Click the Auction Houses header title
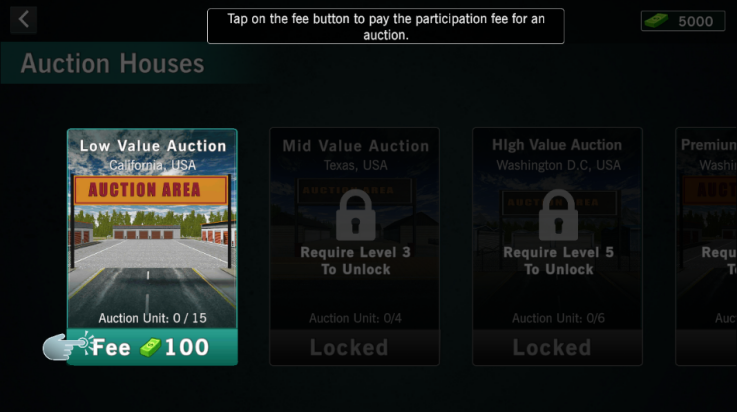737x412 pixels. [x=112, y=63]
